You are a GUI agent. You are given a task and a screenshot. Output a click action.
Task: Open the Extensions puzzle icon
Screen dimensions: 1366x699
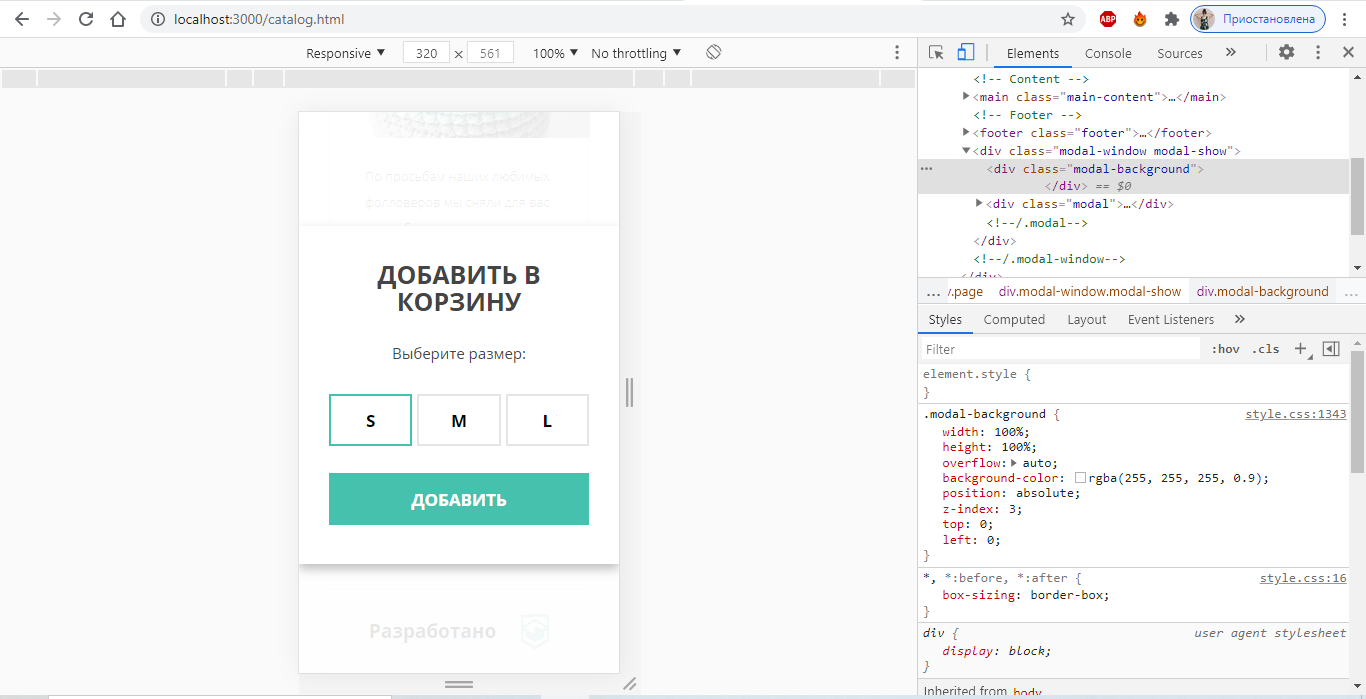tap(1172, 19)
